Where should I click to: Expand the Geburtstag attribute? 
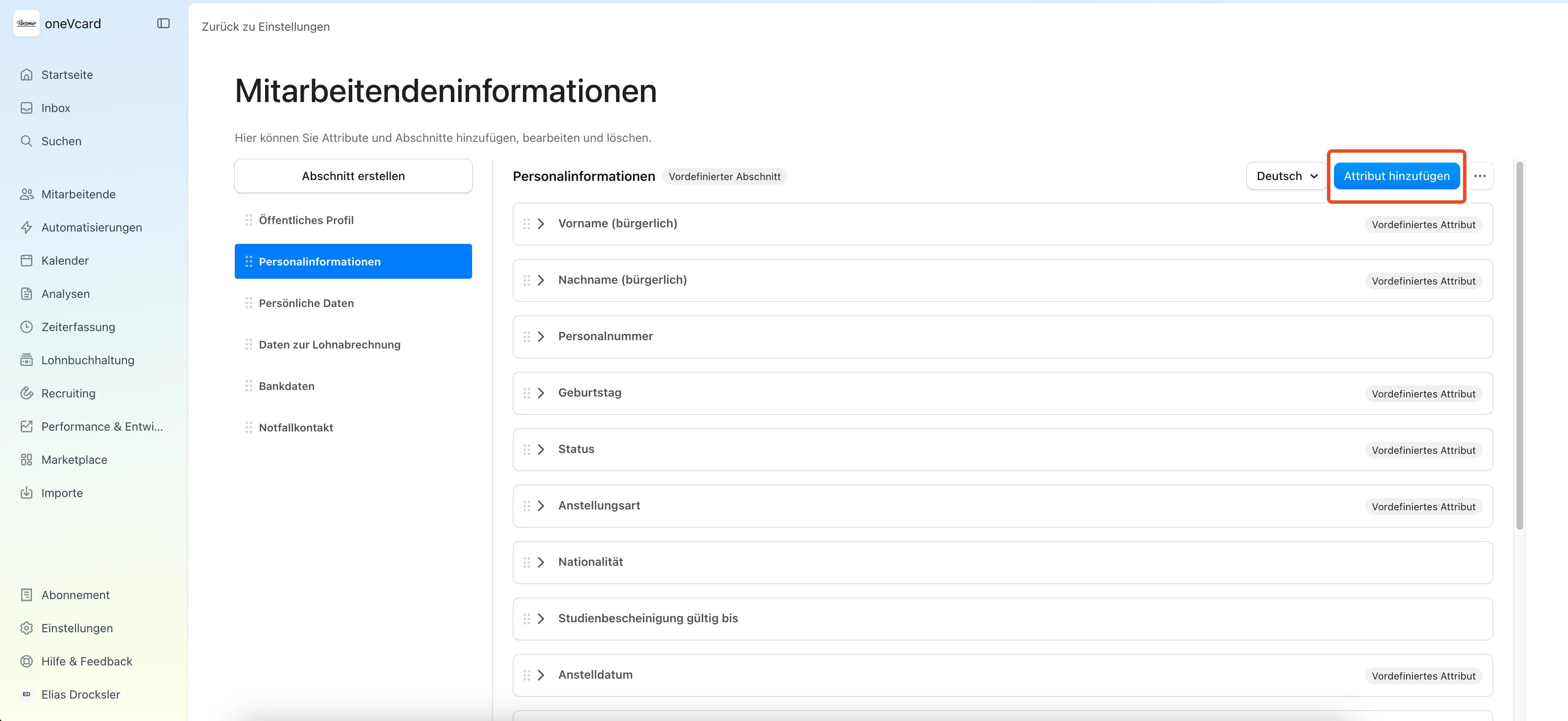(x=541, y=393)
